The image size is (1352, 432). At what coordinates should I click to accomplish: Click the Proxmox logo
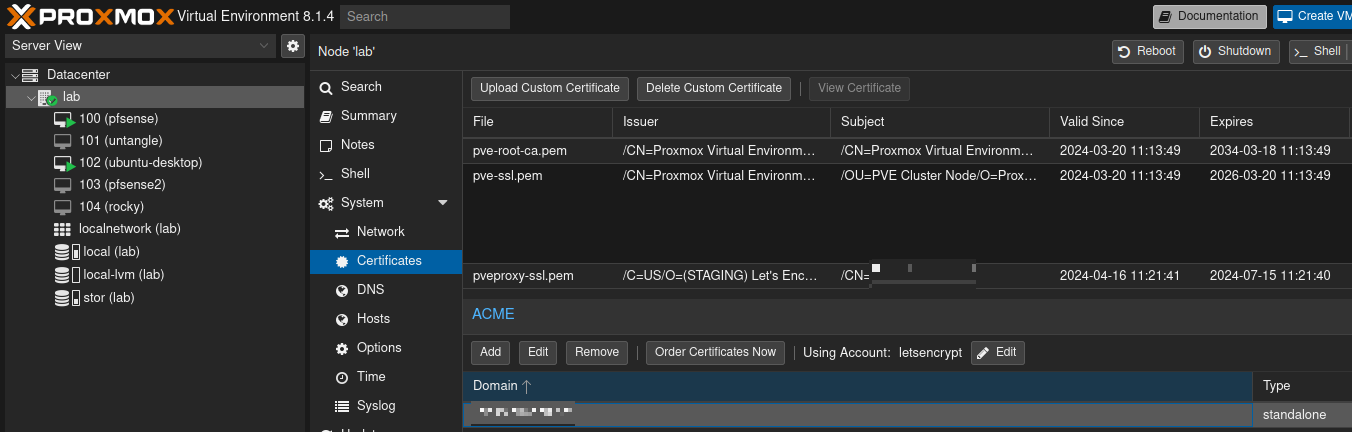pos(89,16)
